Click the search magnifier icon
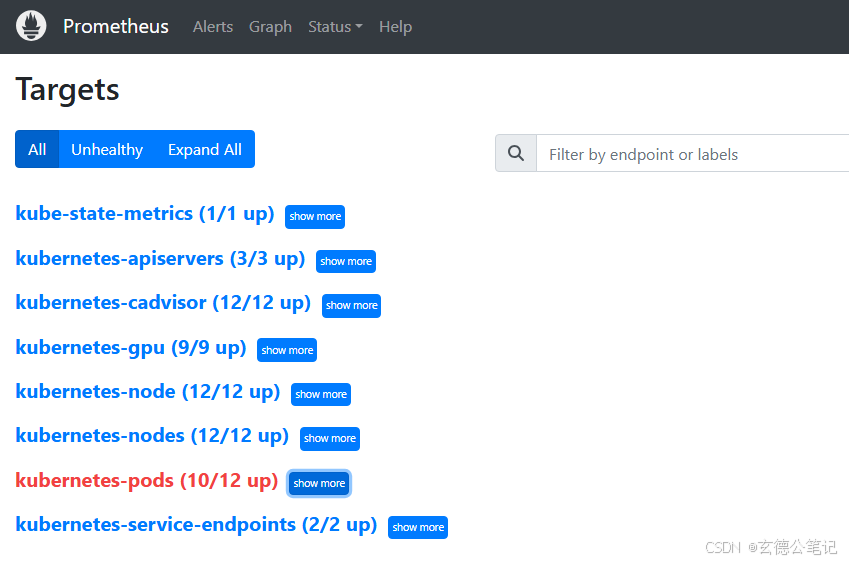Viewport: 849px width, 563px height. 516,153
